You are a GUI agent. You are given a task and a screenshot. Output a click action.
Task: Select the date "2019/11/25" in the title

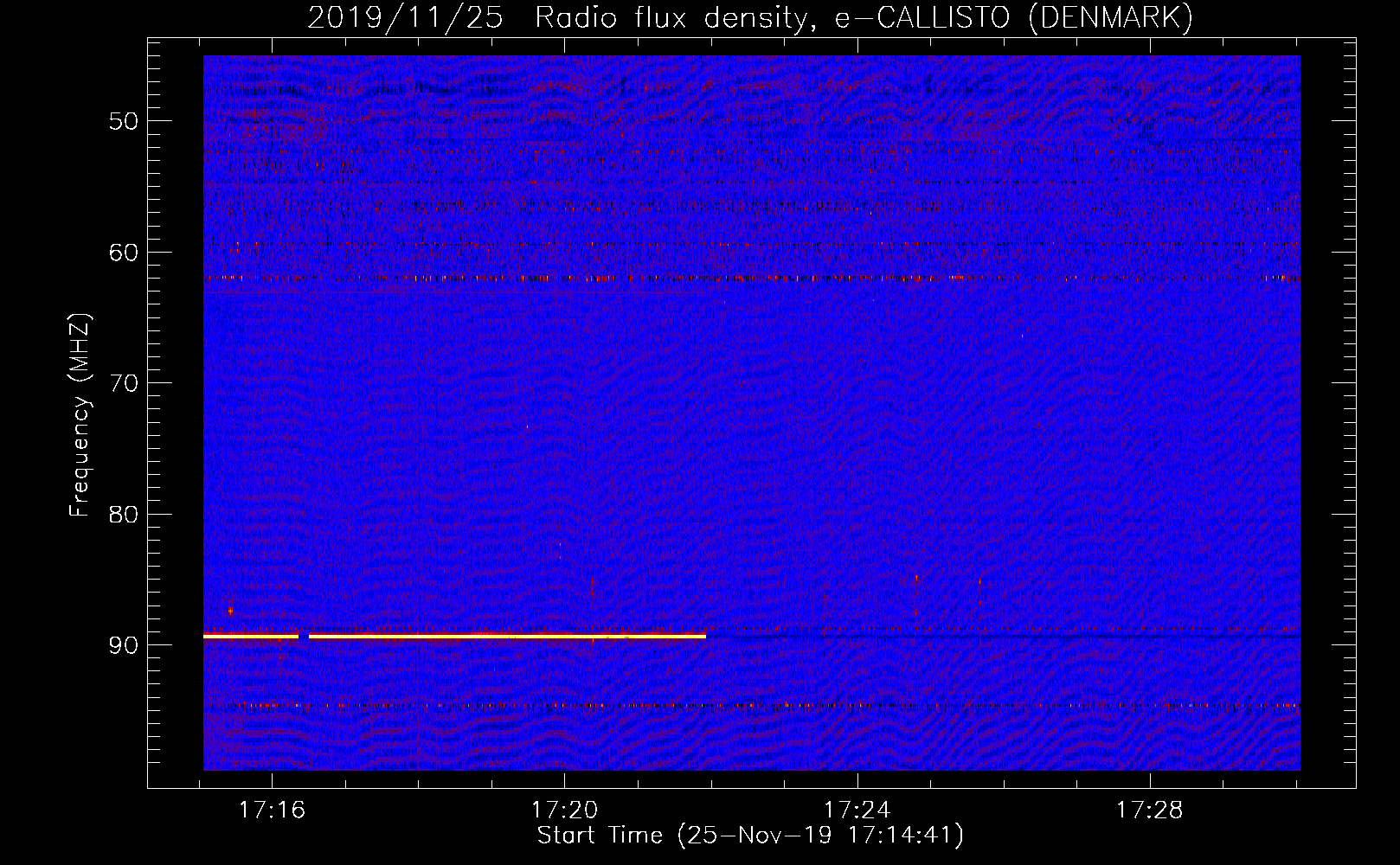(x=405, y=17)
